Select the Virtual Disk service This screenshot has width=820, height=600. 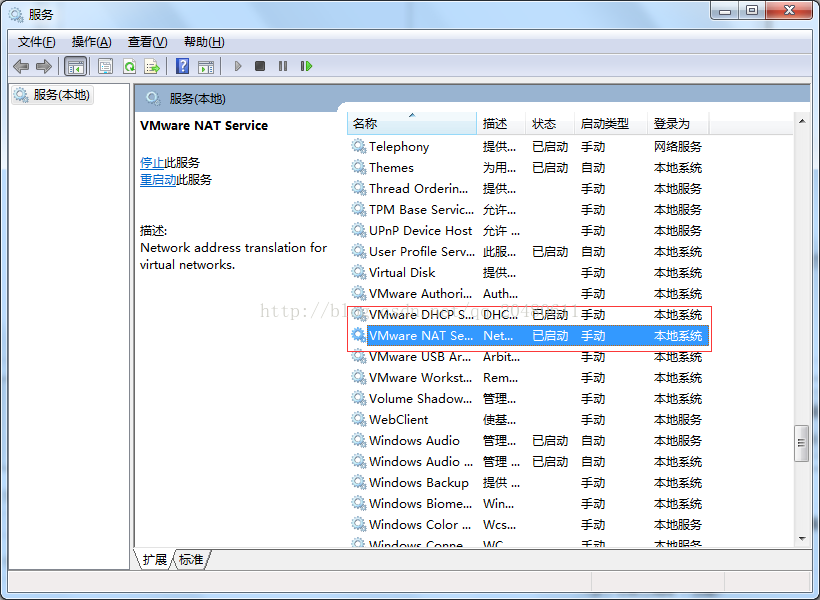[528, 272]
